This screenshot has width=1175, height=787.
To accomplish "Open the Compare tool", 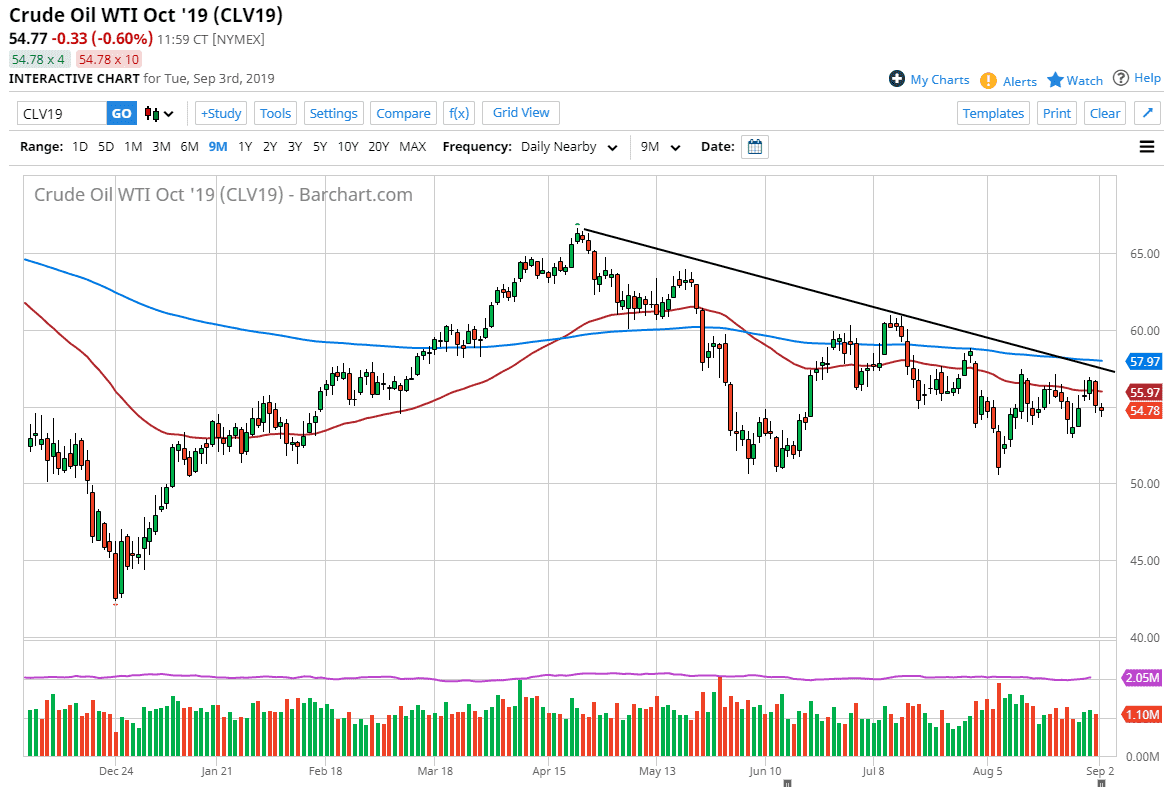I will click(403, 113).
